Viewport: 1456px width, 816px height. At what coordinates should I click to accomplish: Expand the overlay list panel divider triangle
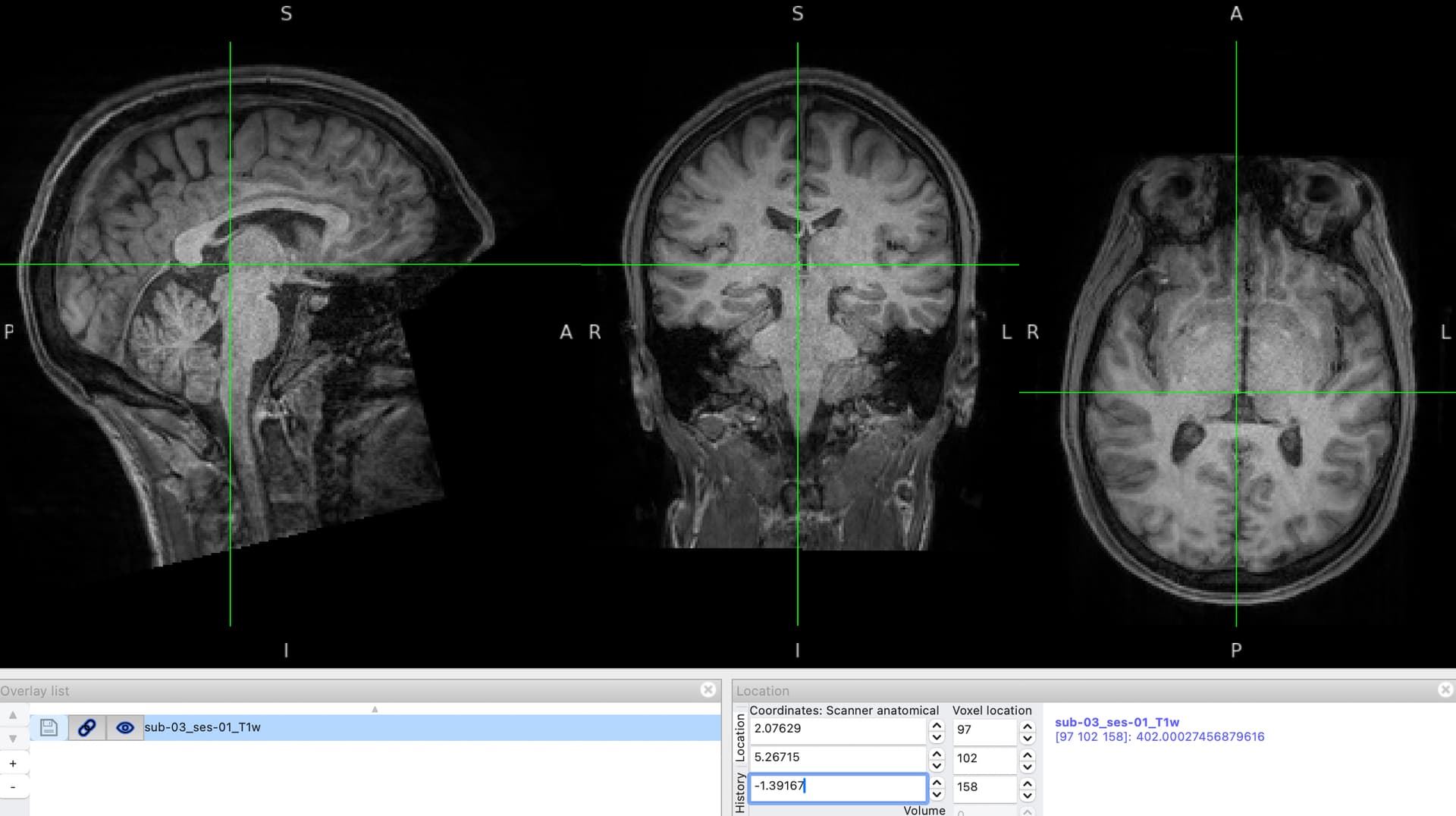[375, 709]
